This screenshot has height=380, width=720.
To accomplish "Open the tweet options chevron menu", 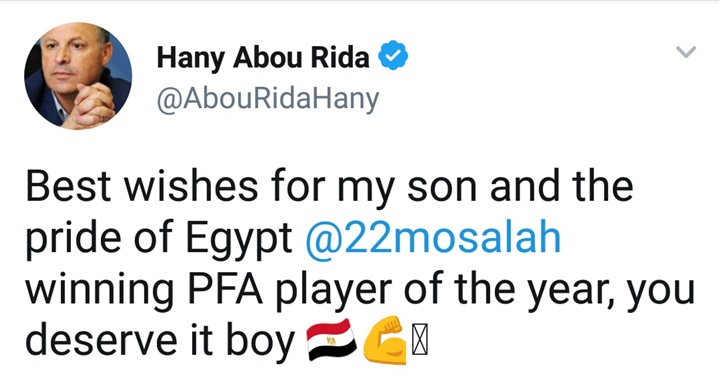I will pyautogui.click(x=686, y=51).
